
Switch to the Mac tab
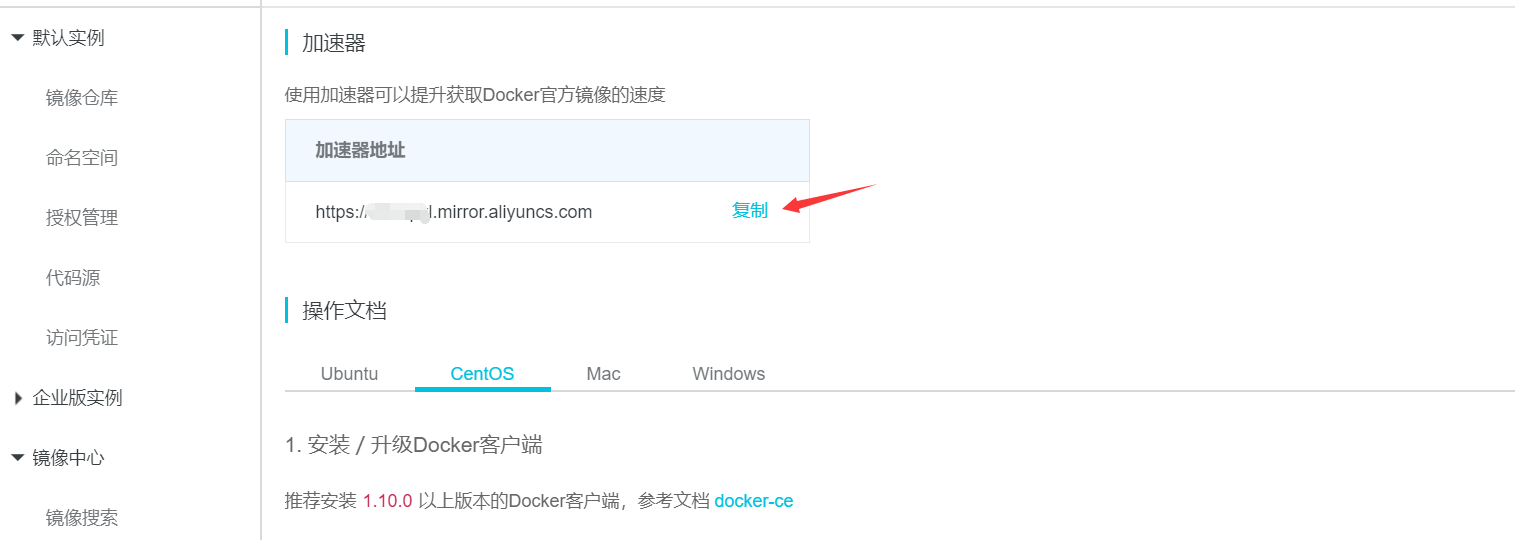click(x=604, y=374)
